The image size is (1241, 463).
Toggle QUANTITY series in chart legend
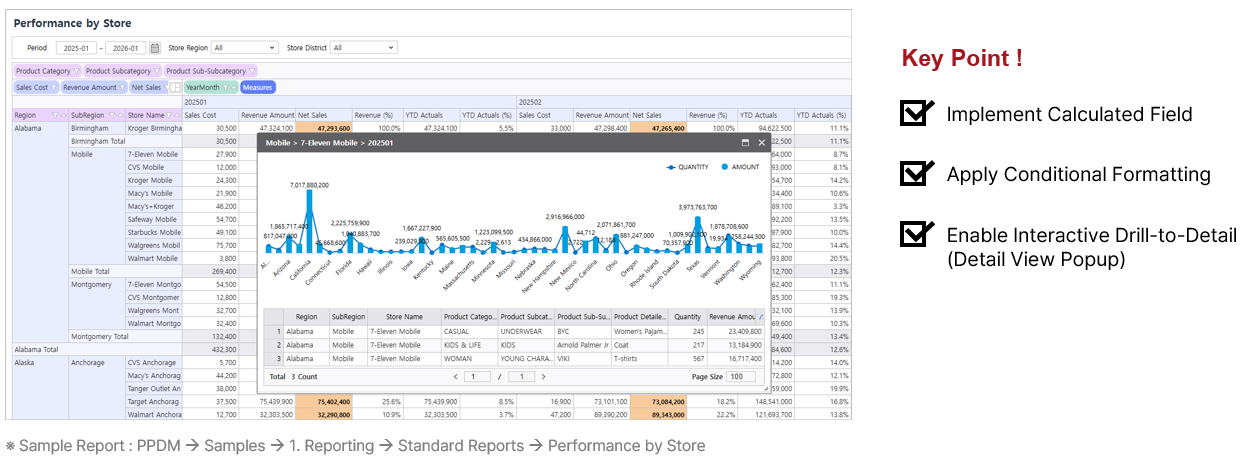pos(688,167)
